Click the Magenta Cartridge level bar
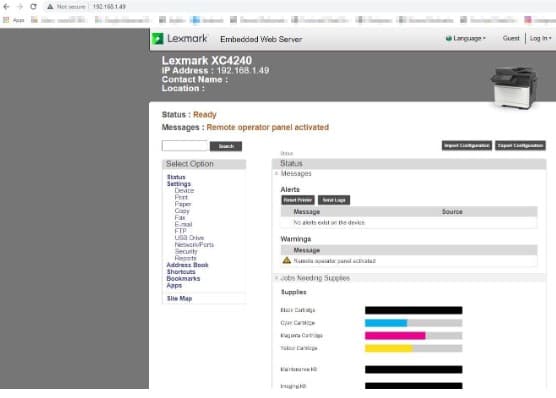This screenshot has width=556, height=398. [x=413, y=336]
